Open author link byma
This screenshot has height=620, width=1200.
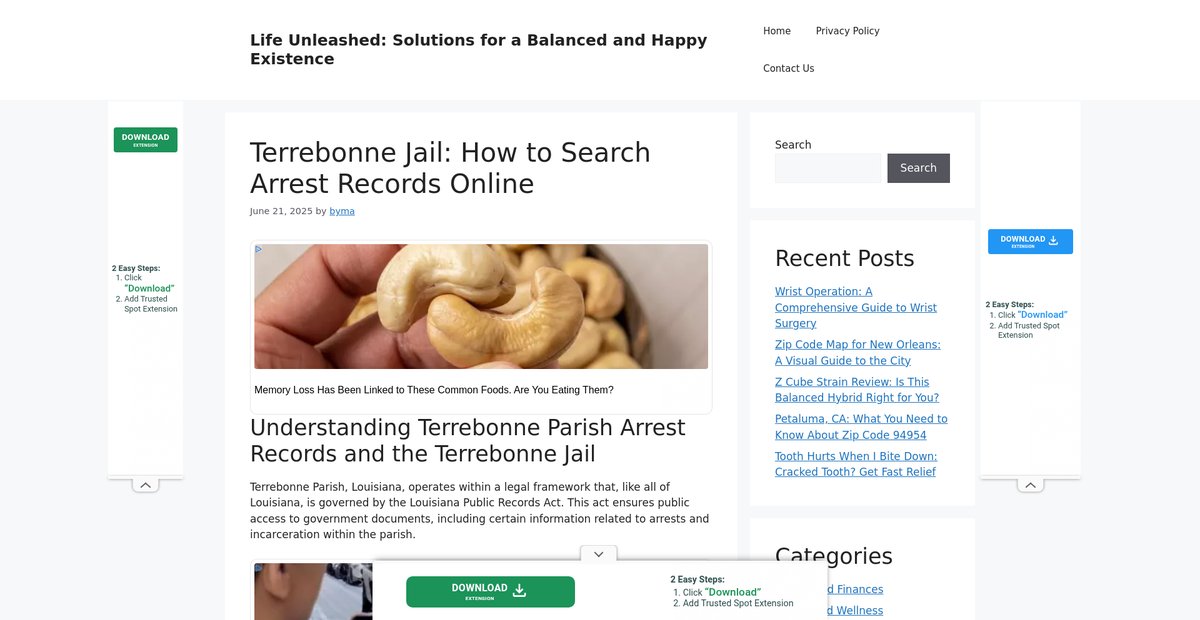tap(342, 211)
